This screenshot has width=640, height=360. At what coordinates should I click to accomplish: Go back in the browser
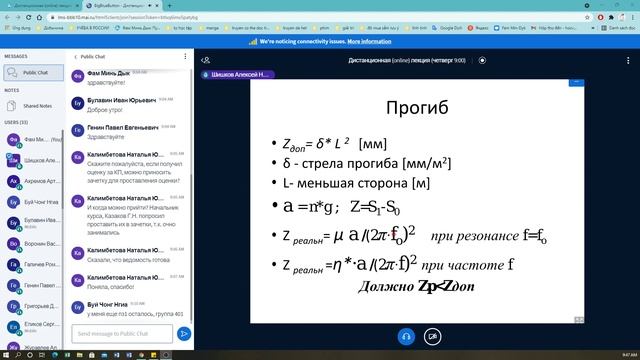(x=7, y=18)
